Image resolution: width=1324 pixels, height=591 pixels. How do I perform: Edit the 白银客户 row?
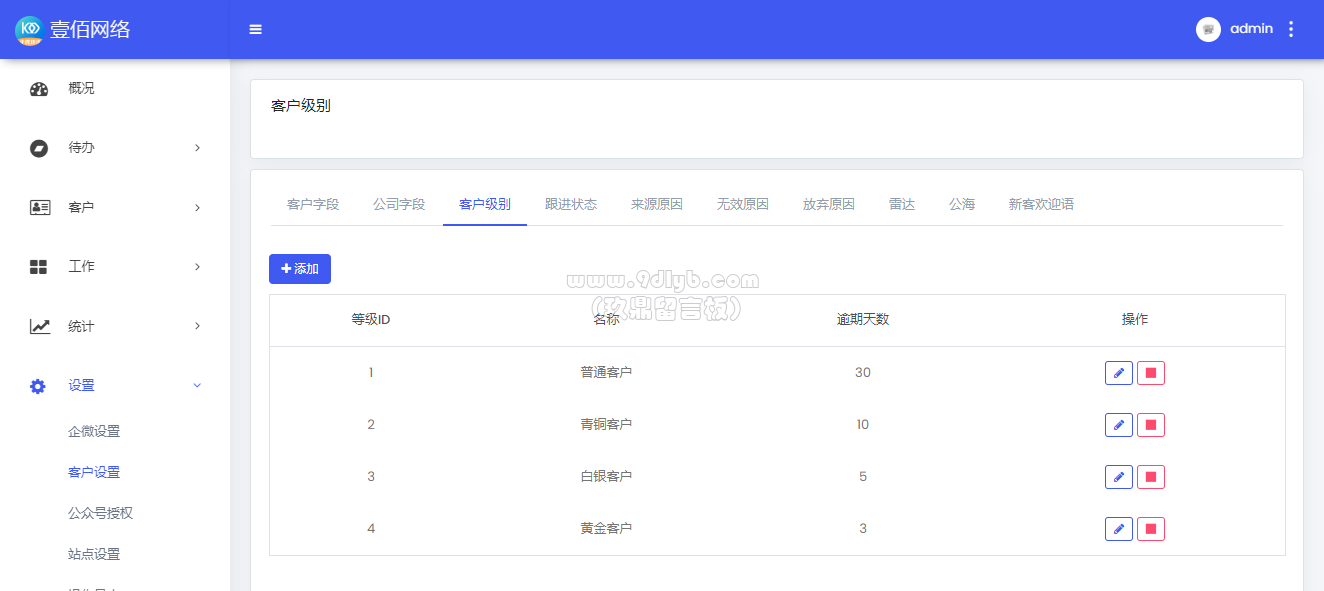[1118, 477]
